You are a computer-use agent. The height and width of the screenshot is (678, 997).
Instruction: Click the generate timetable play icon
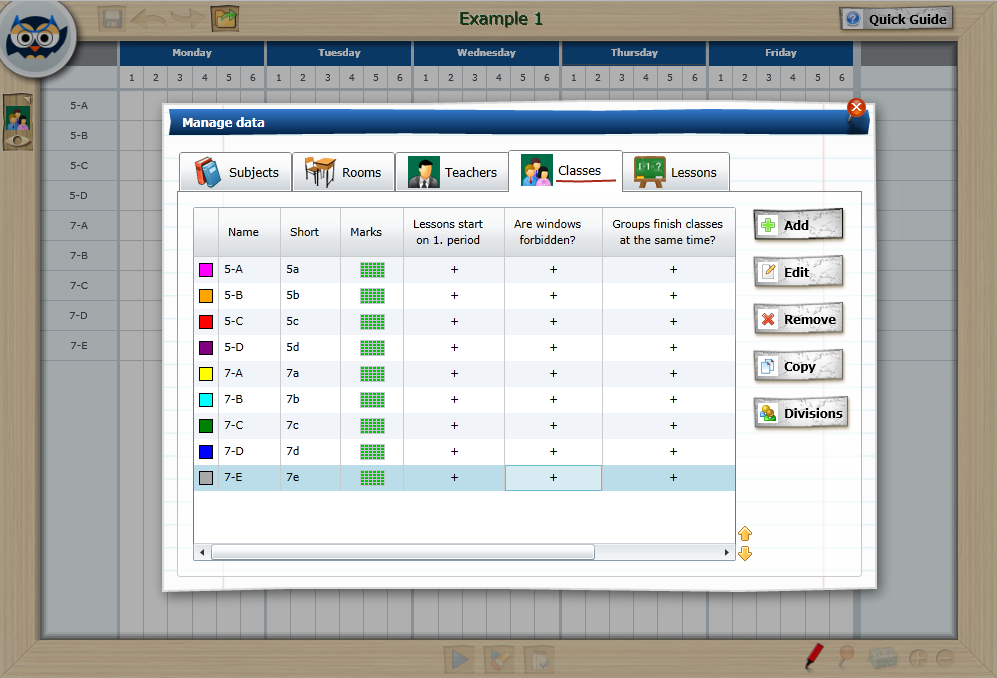tap(458, 660)
